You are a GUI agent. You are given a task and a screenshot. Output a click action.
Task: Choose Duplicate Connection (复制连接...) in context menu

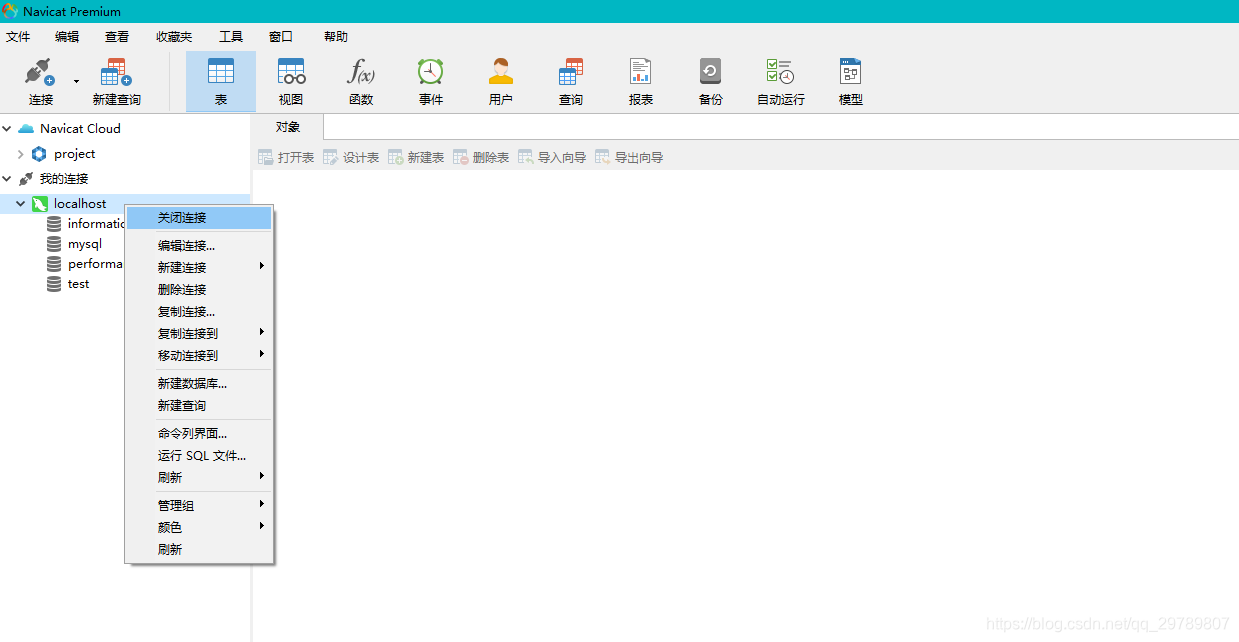(199, 311)
